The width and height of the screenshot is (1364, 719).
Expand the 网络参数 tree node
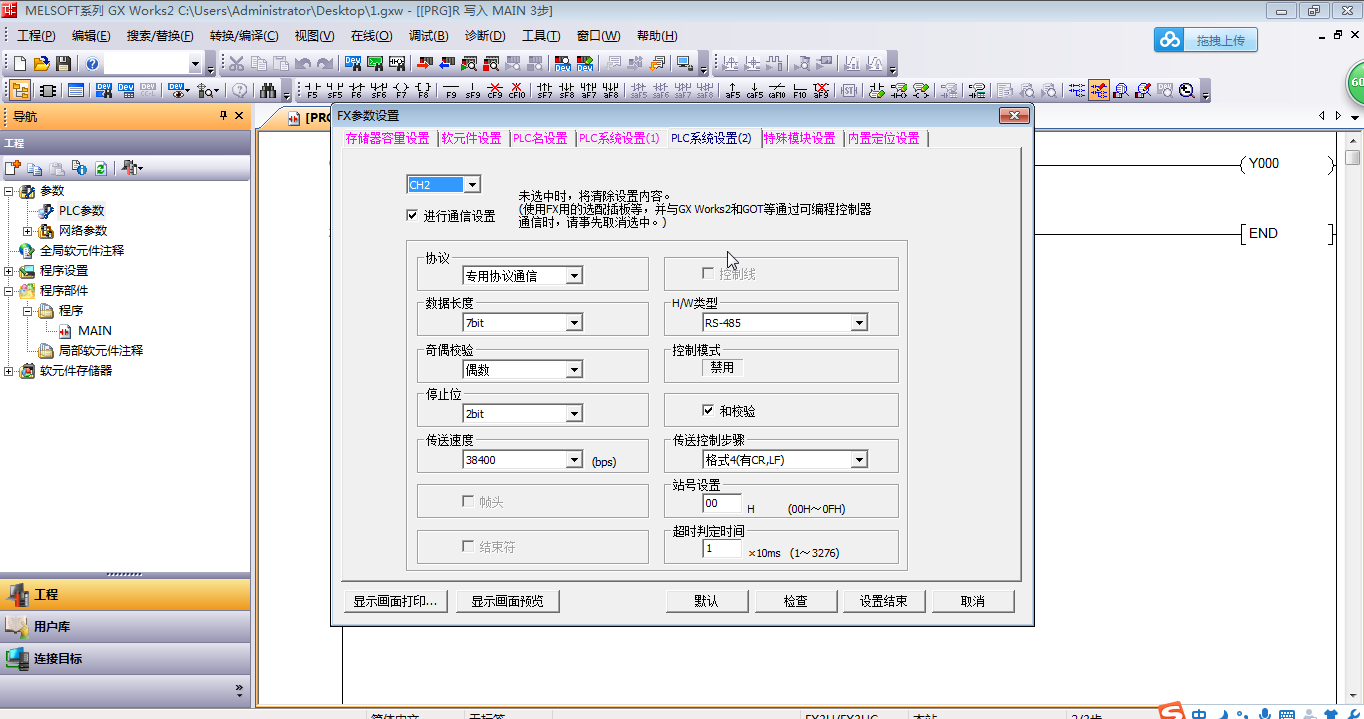(x=28, y=231)
